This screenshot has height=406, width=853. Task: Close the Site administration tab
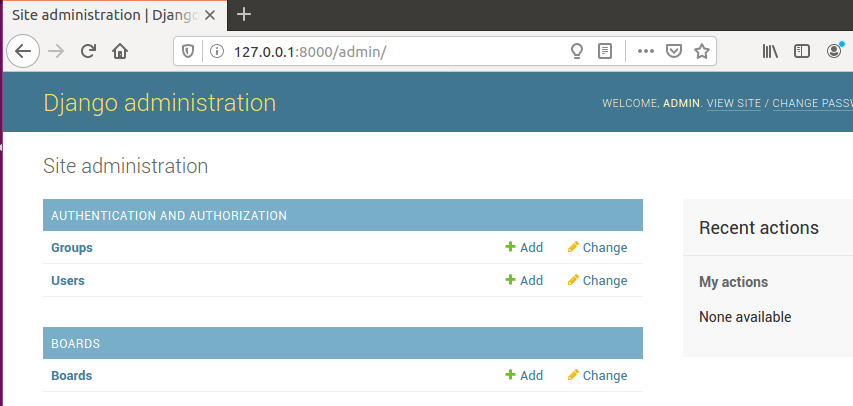point(209,15)
